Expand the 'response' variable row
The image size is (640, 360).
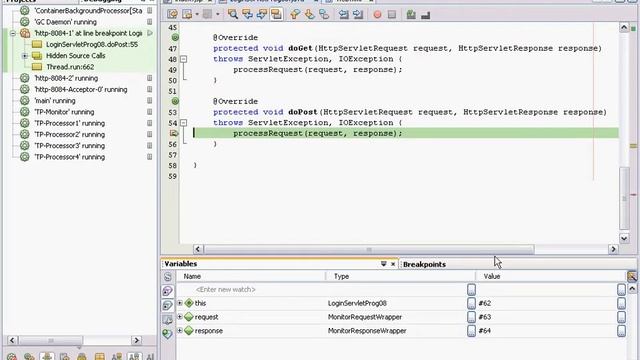coord(180,331)
